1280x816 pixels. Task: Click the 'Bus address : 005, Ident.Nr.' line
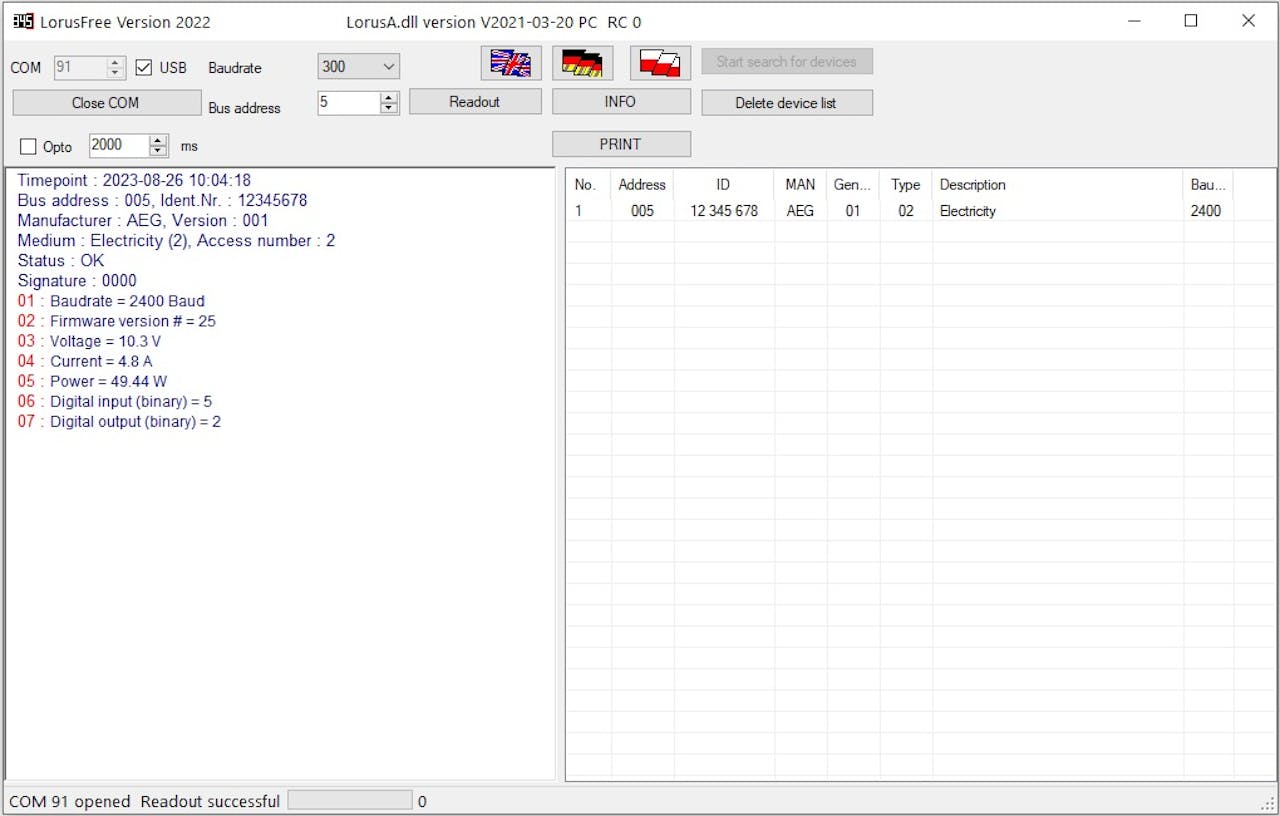coord(162,201)
